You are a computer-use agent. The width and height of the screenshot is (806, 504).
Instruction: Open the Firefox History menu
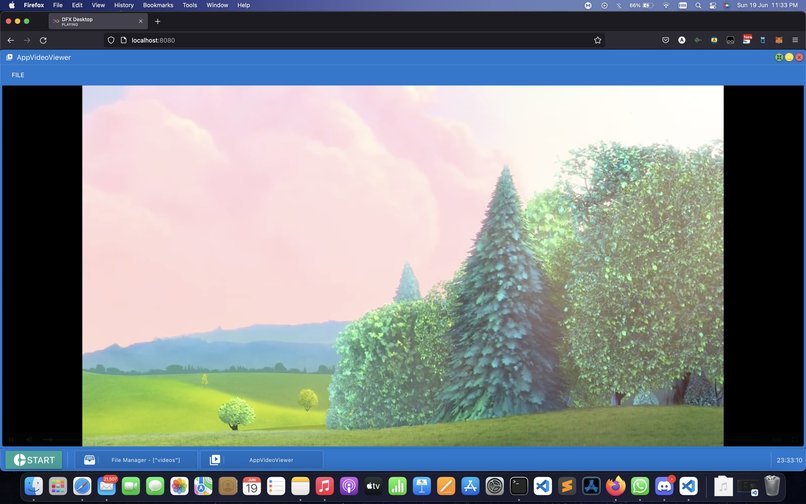123,5
